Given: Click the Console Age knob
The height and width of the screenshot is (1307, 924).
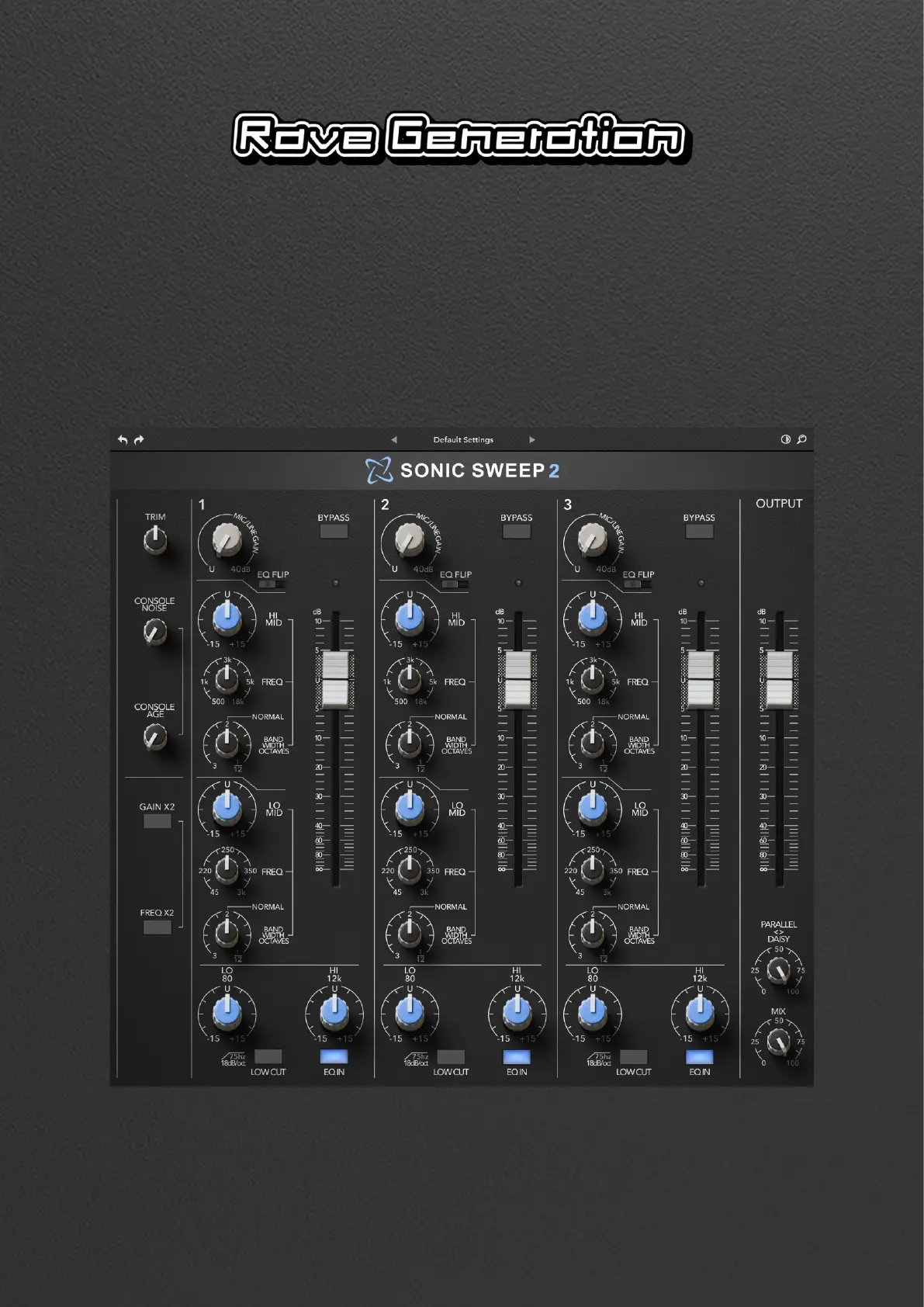Looking at the screenshot, I should click(x=155, y=737).
